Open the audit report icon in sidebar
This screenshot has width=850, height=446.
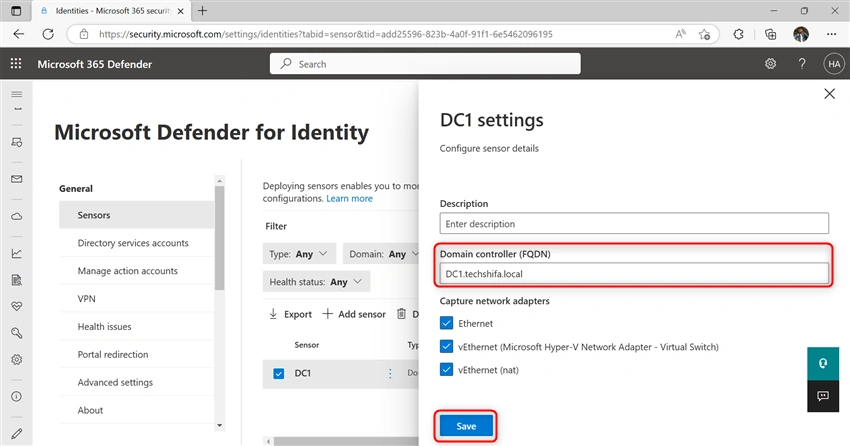17,280
